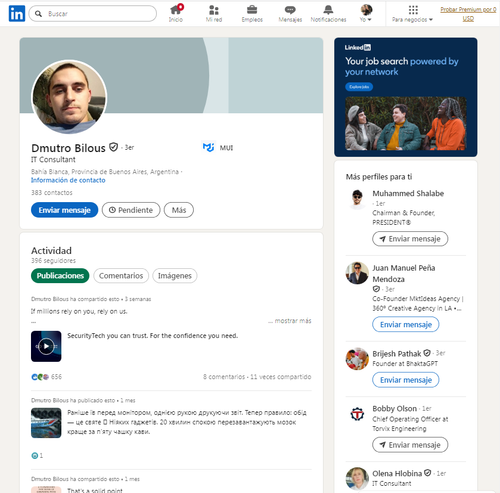Open Muhammed Shalabe avatar
Viewport: 500px width, 493px height.
click(x=357, y=199)
